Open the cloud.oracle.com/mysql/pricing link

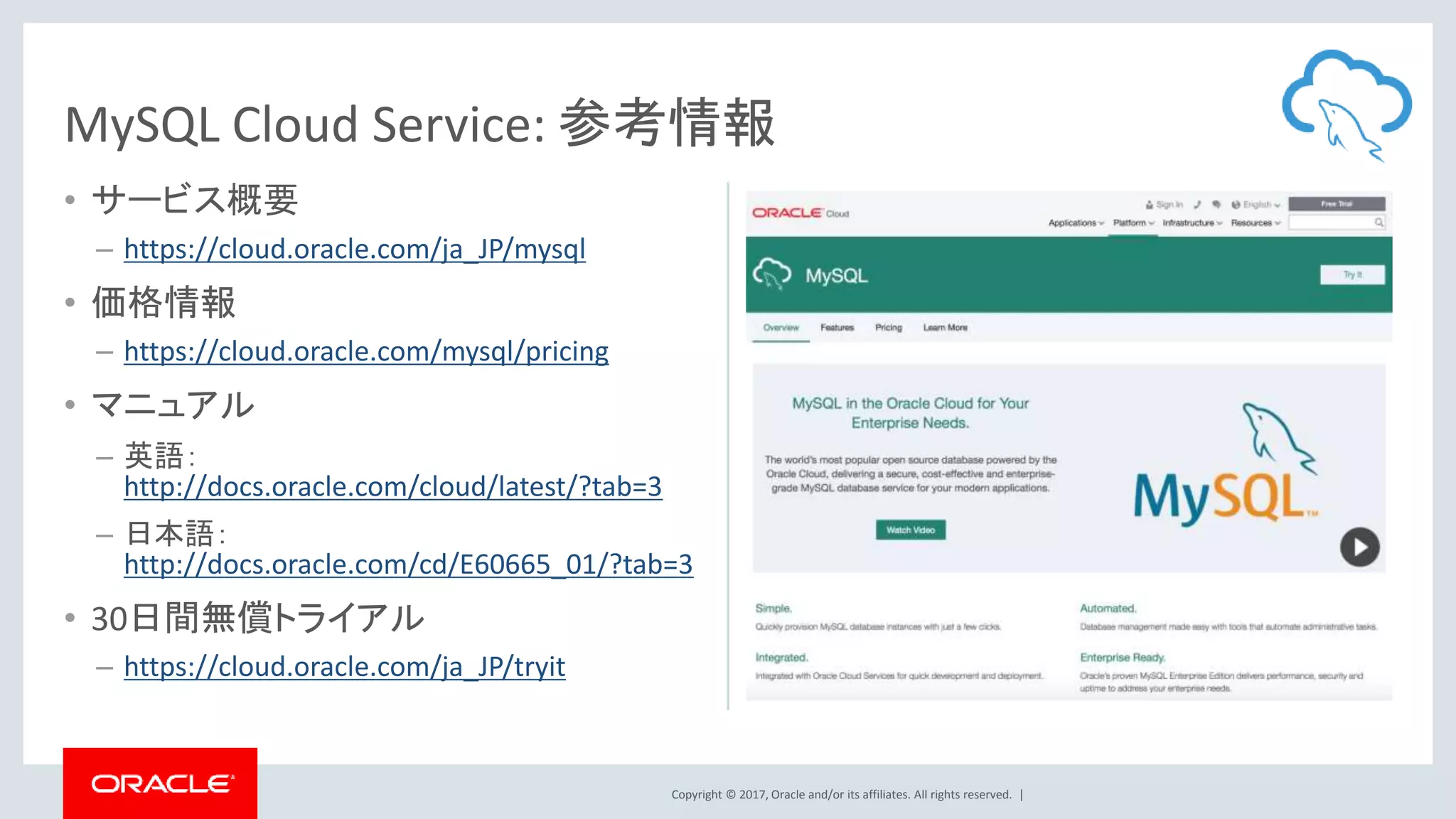pyautogui.click(x=366, y=352)
